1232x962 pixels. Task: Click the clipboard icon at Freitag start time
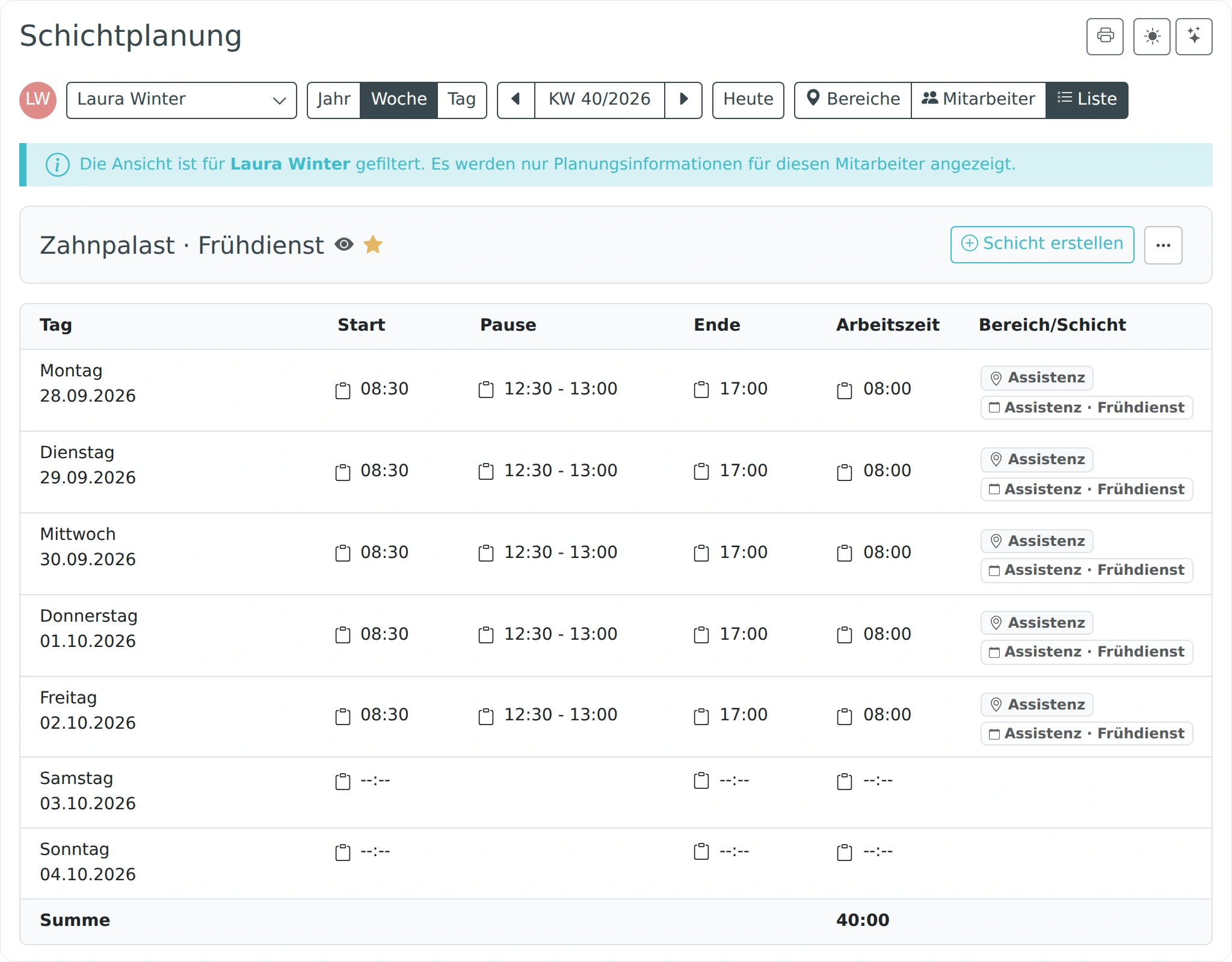(x=343, y=716)
